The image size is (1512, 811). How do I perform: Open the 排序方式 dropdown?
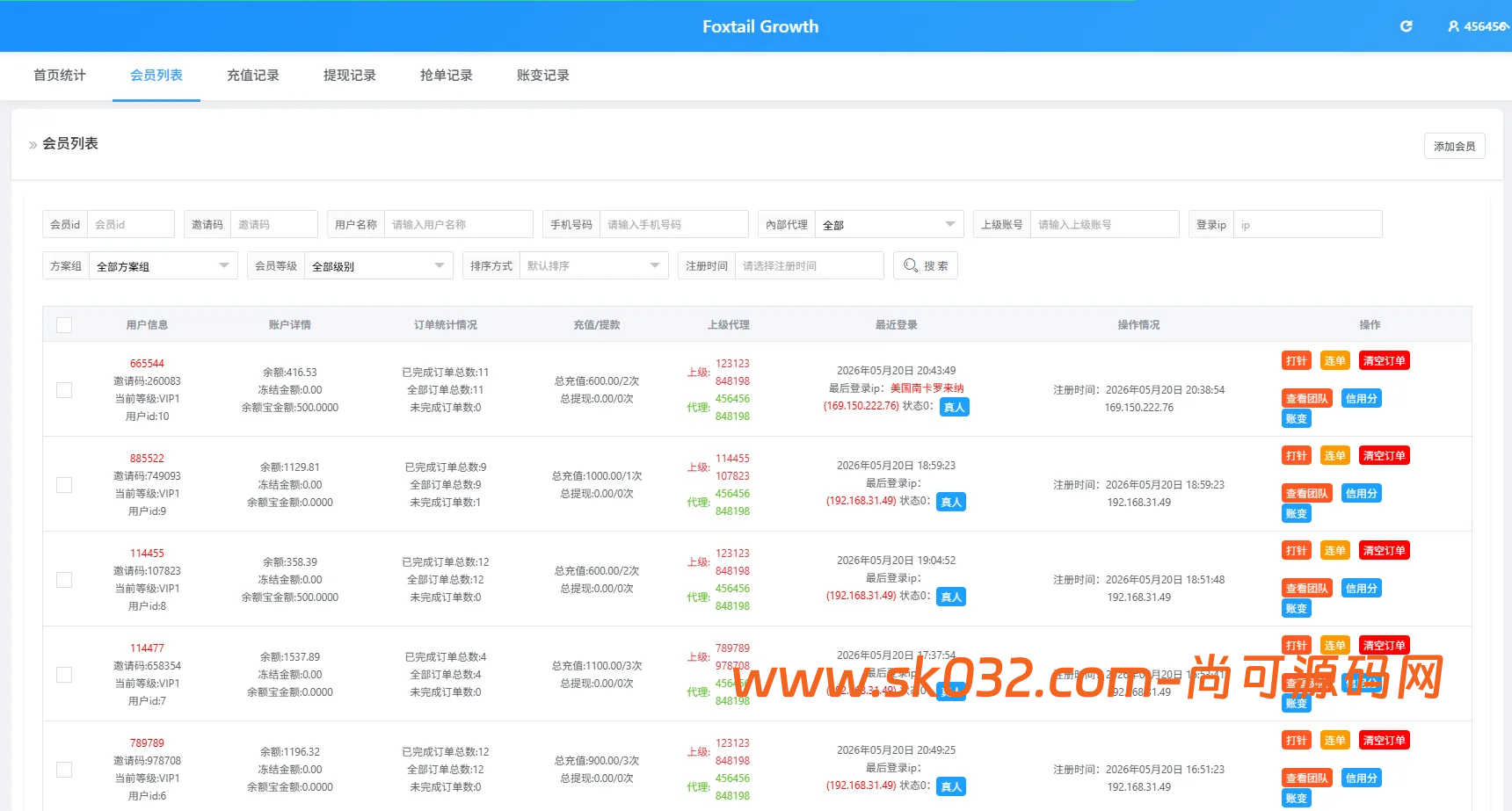[x=593, y=266]
